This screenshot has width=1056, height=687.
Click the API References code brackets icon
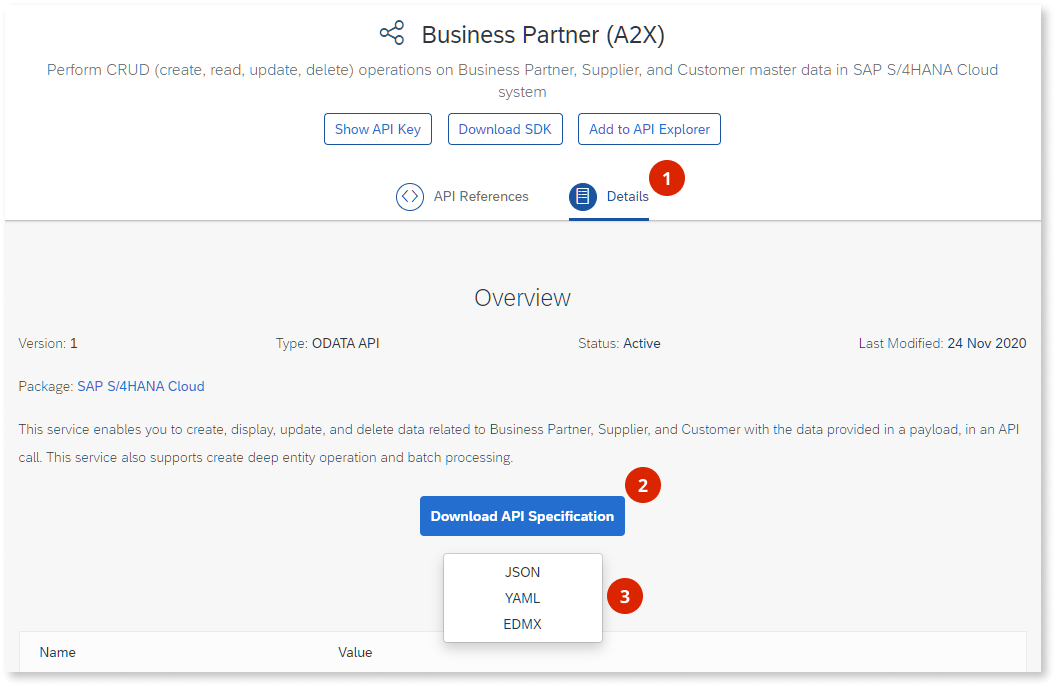coord(409,197)
